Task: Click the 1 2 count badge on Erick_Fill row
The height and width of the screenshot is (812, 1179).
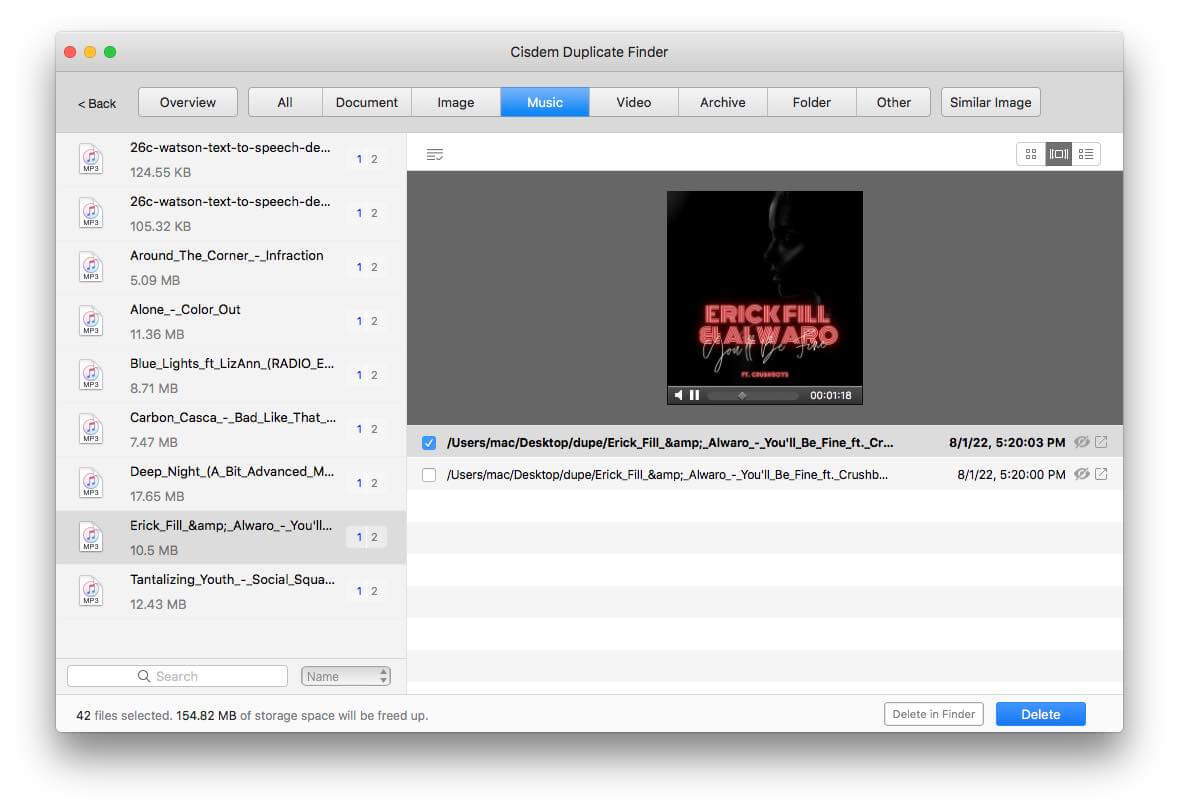Action: (367, 537)
